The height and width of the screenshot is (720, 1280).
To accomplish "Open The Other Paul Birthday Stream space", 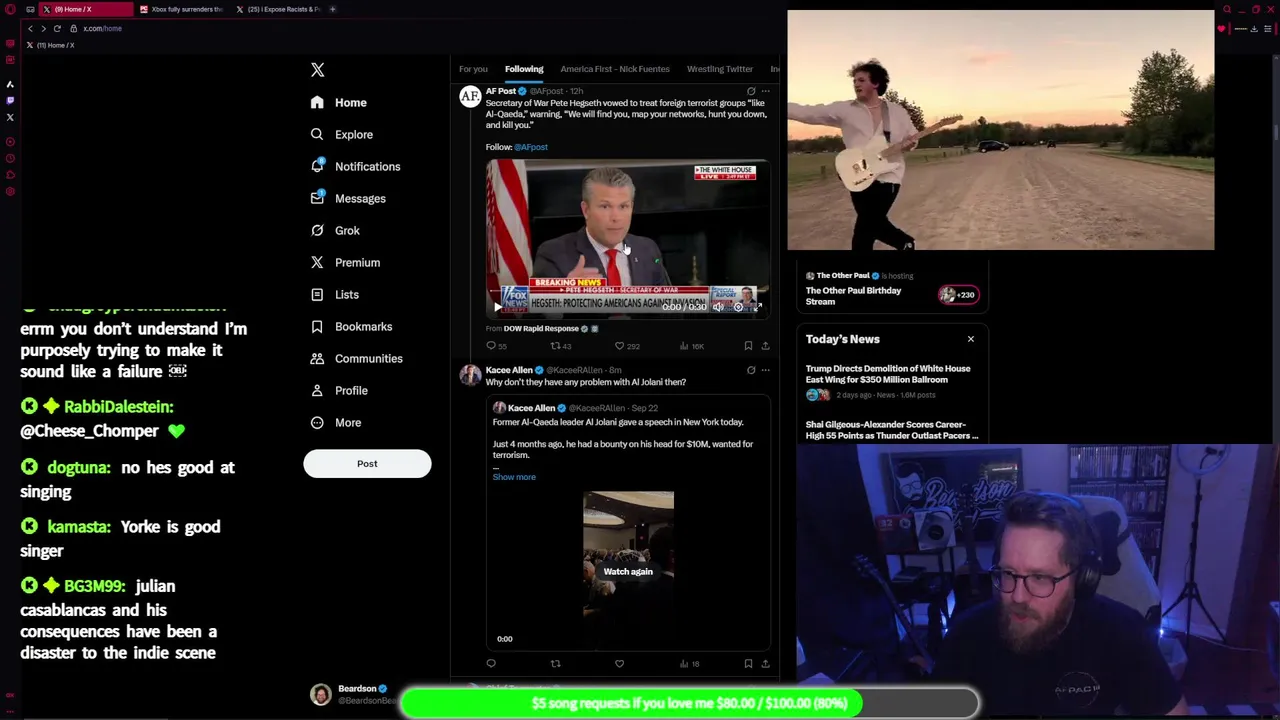I will click(853, 296).
